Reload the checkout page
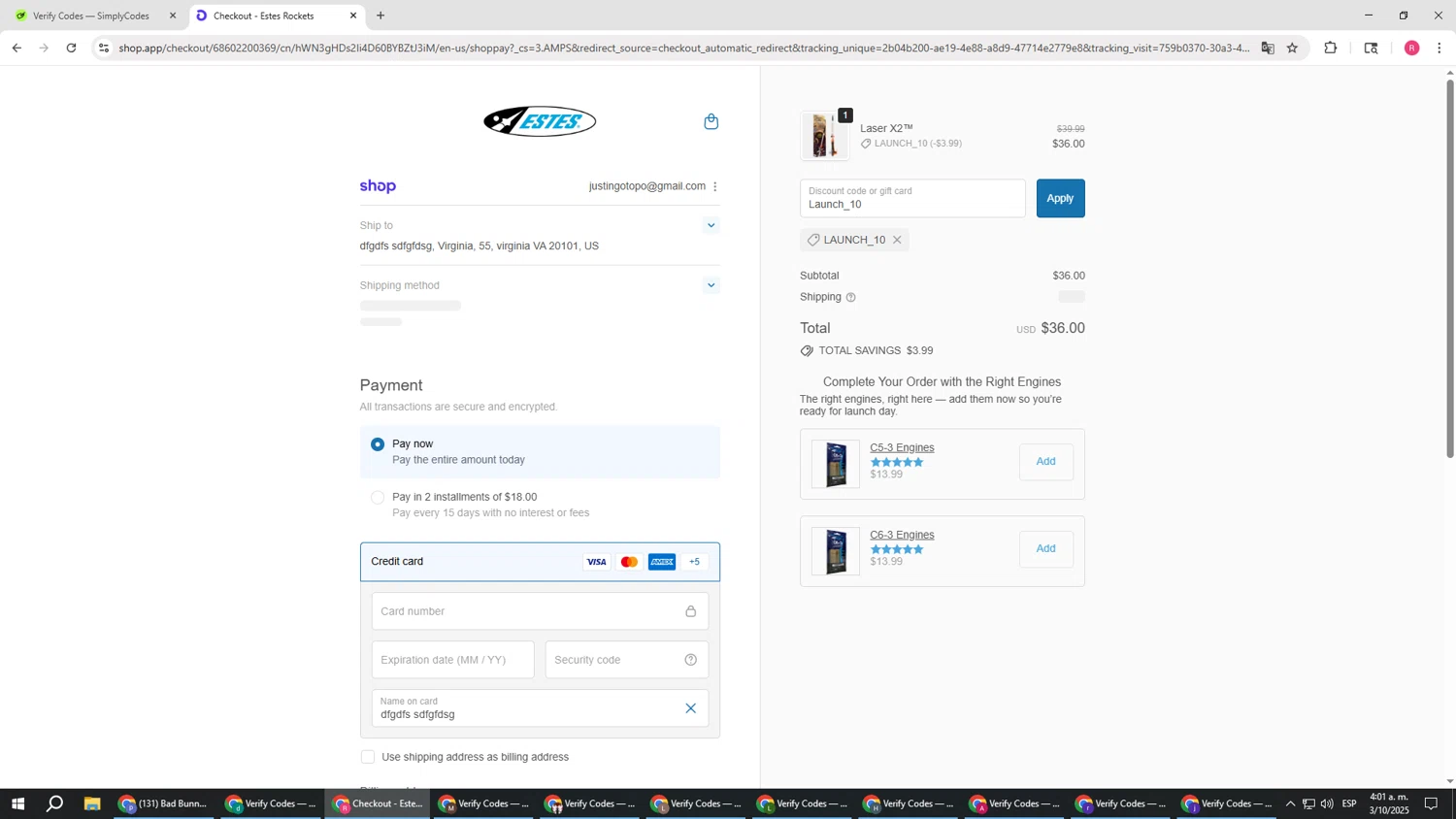The width and height of the screenshot is (1456, 819). (71, 48)
